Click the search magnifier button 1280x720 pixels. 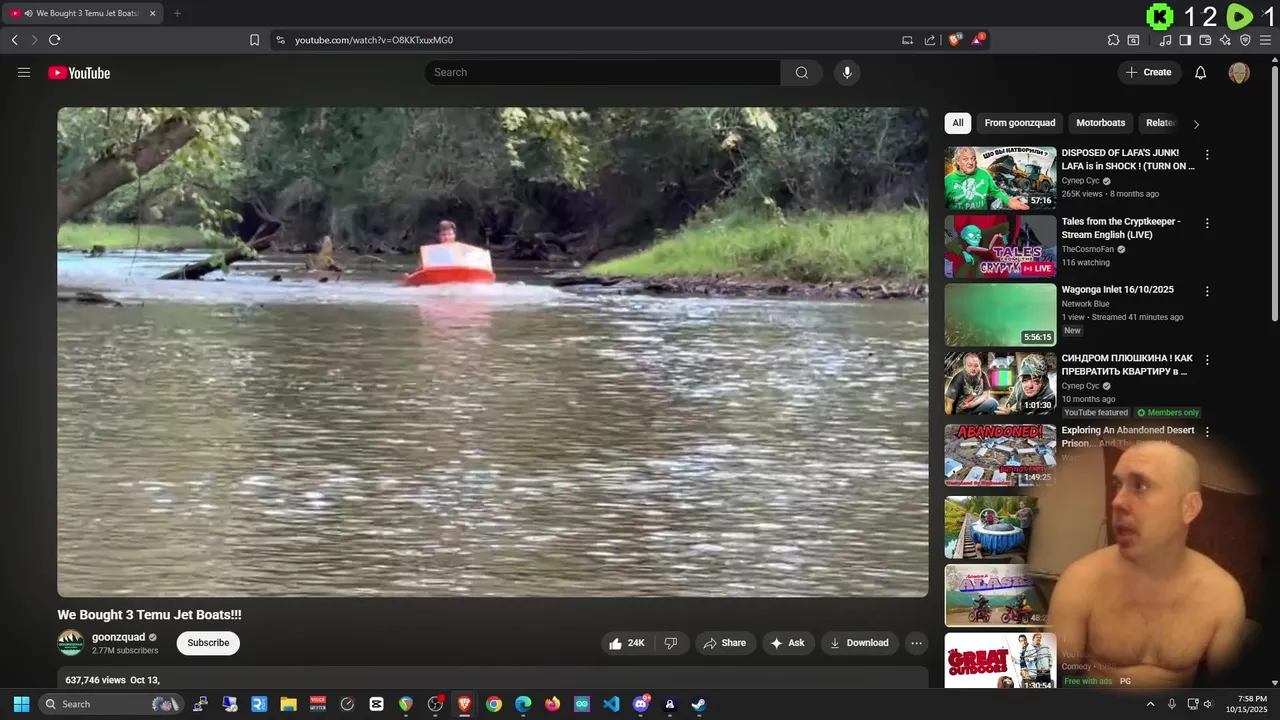point(801,72)
